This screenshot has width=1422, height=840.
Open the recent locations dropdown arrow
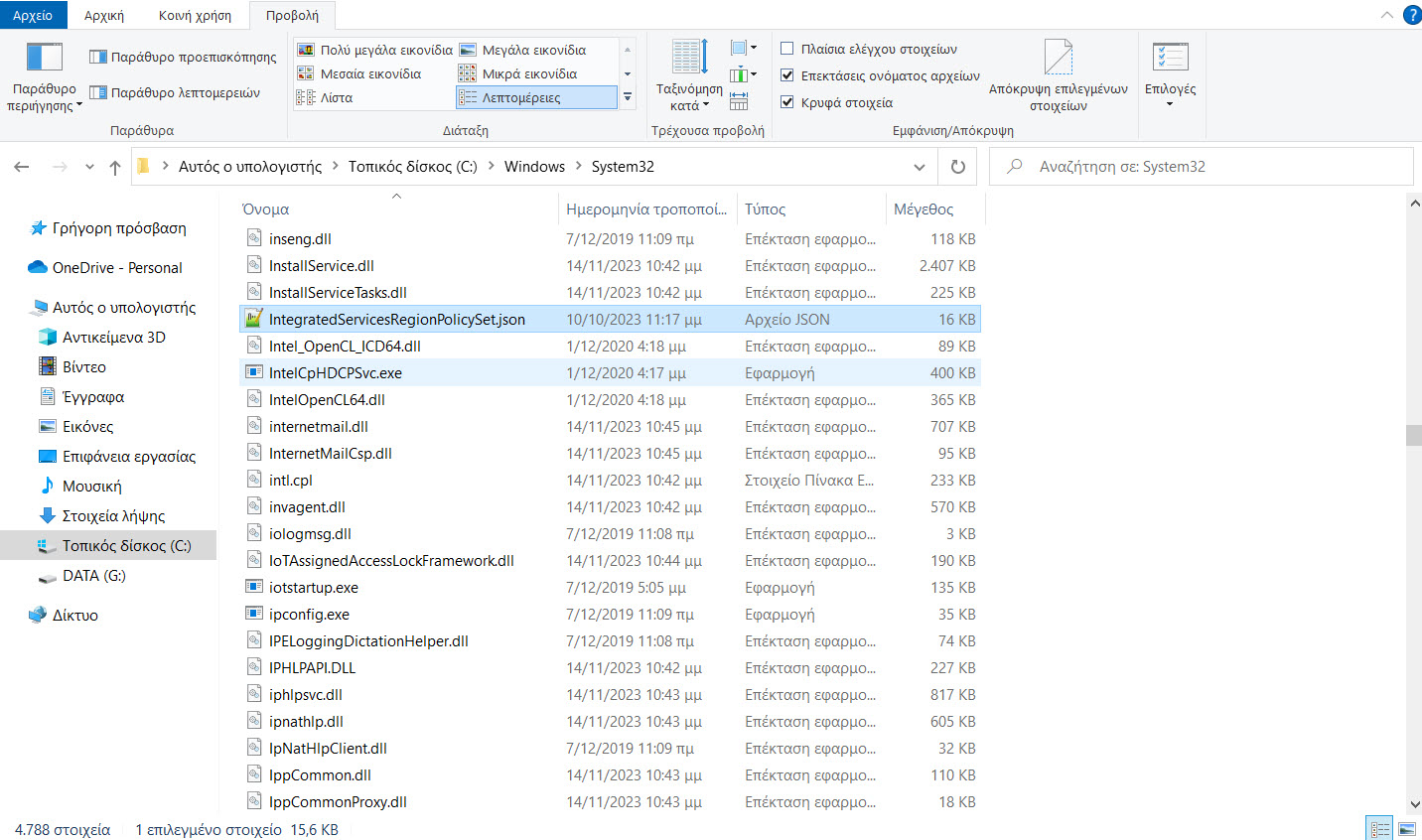[x=89, y=167]
